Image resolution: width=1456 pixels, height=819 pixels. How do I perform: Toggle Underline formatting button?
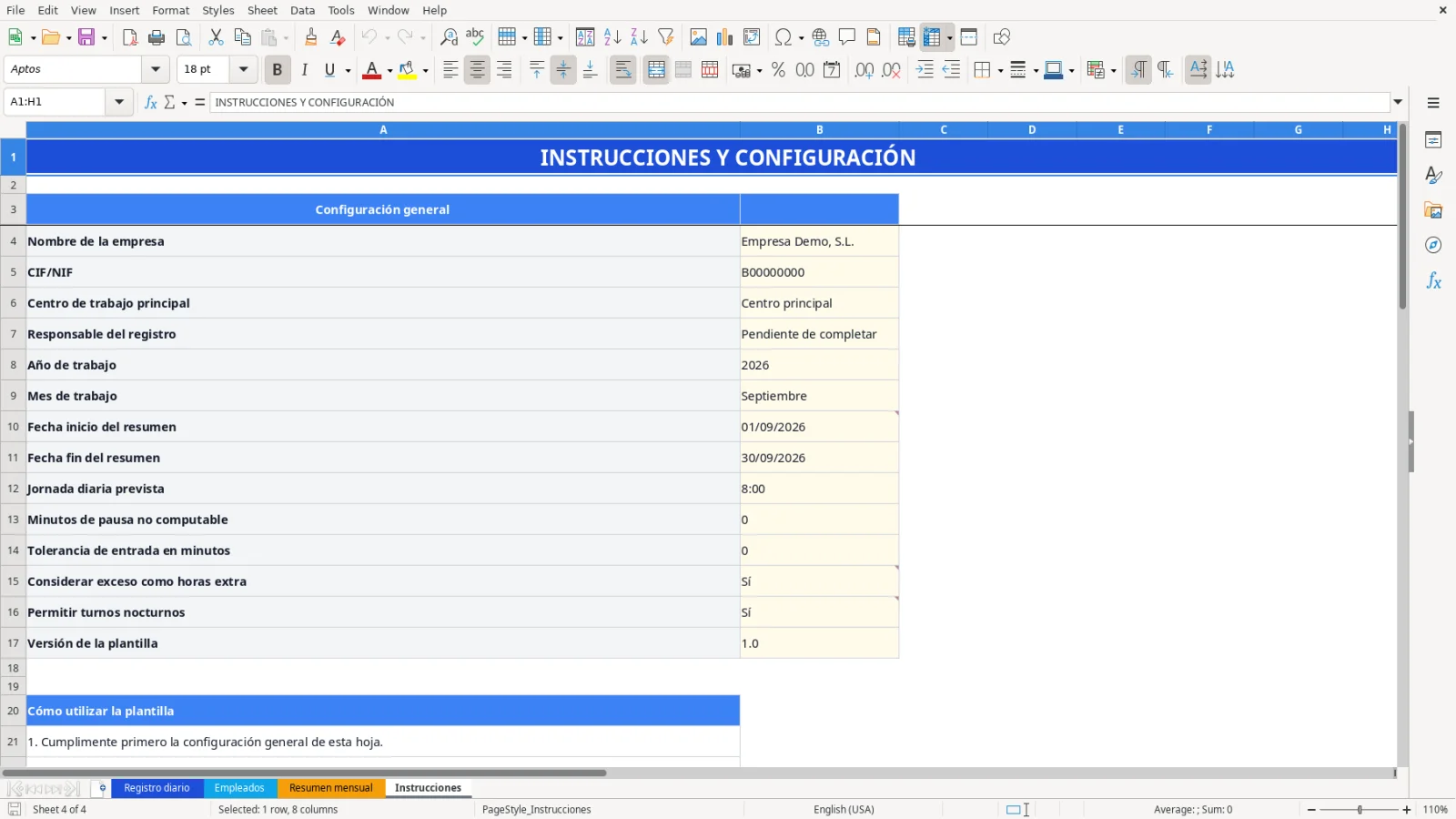click(330, 69)
